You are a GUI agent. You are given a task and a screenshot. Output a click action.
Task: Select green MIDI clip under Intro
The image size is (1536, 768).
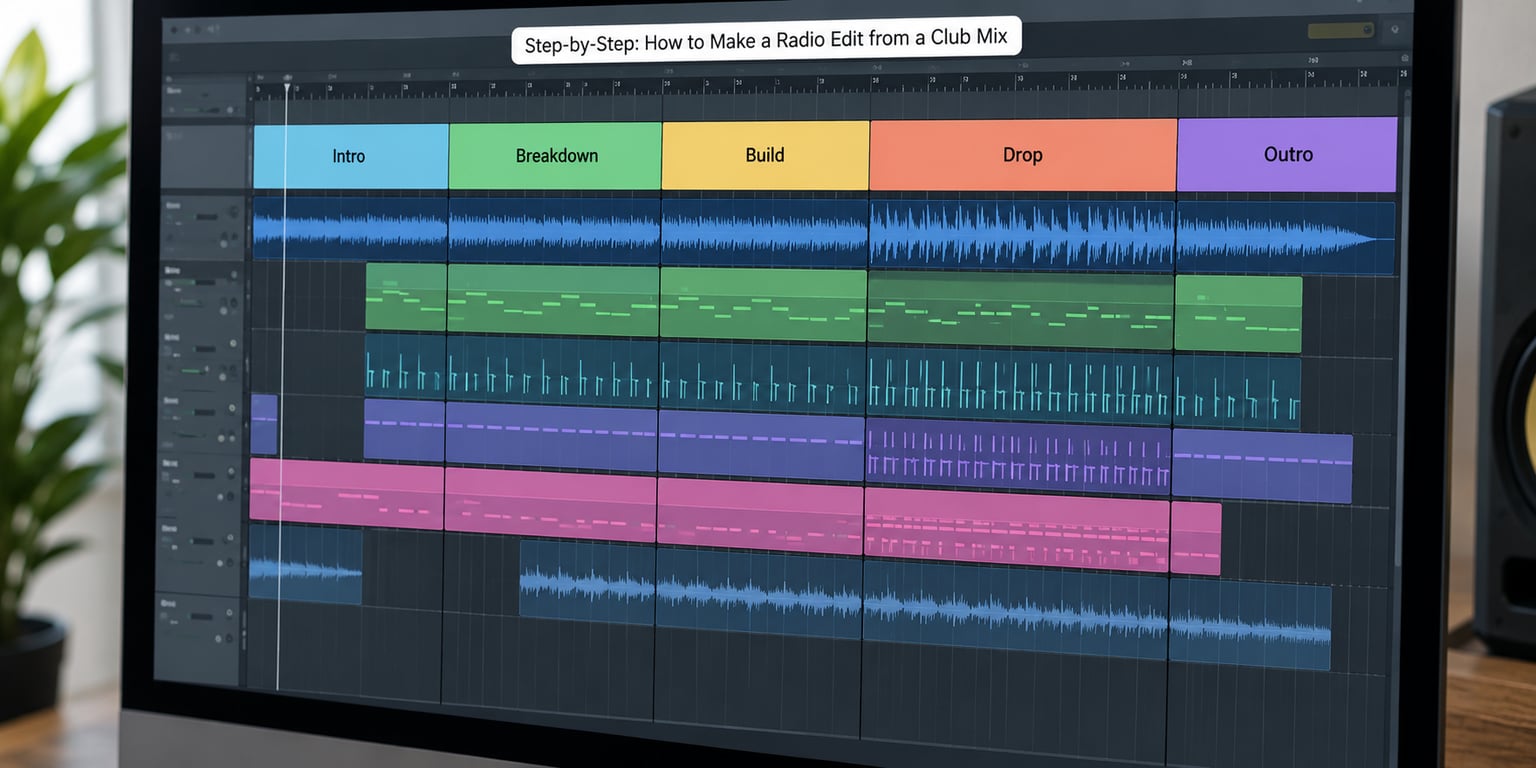click(x=406, y=297)
